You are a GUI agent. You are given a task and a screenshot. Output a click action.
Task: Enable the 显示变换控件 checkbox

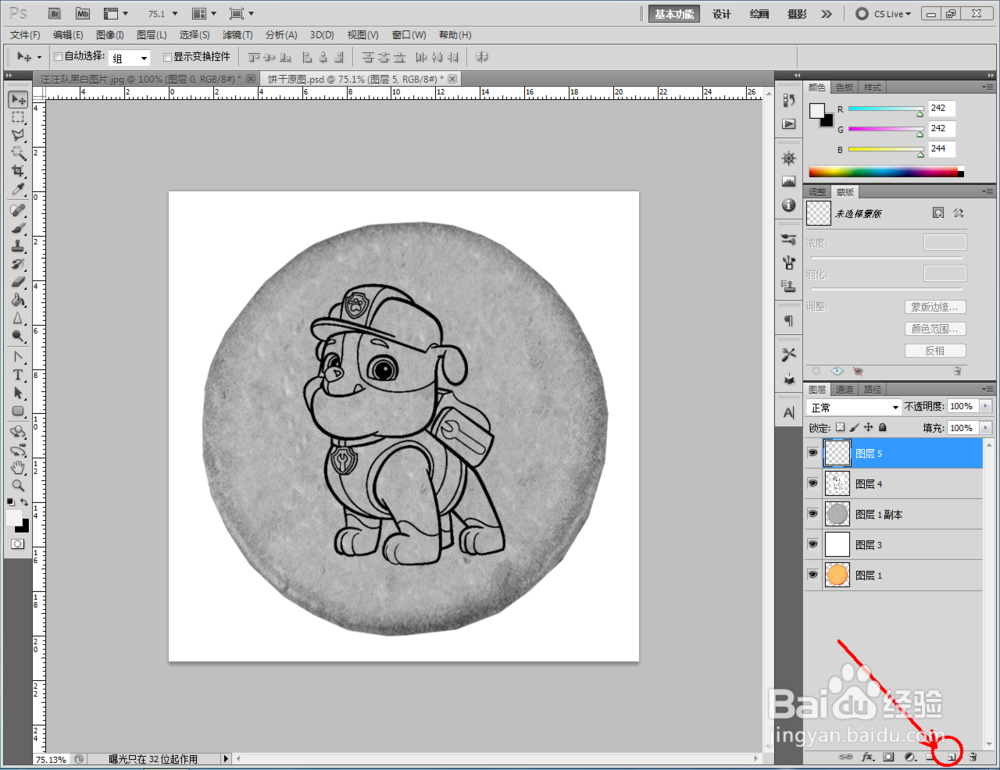pos(167,57)
